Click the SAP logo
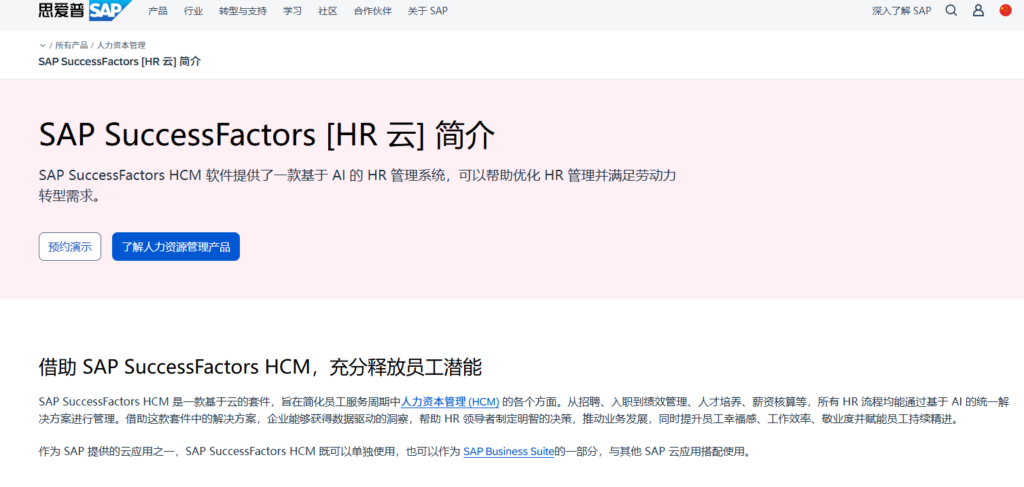The height and width of the screenshot is (487, 1024). coord(110,10)
